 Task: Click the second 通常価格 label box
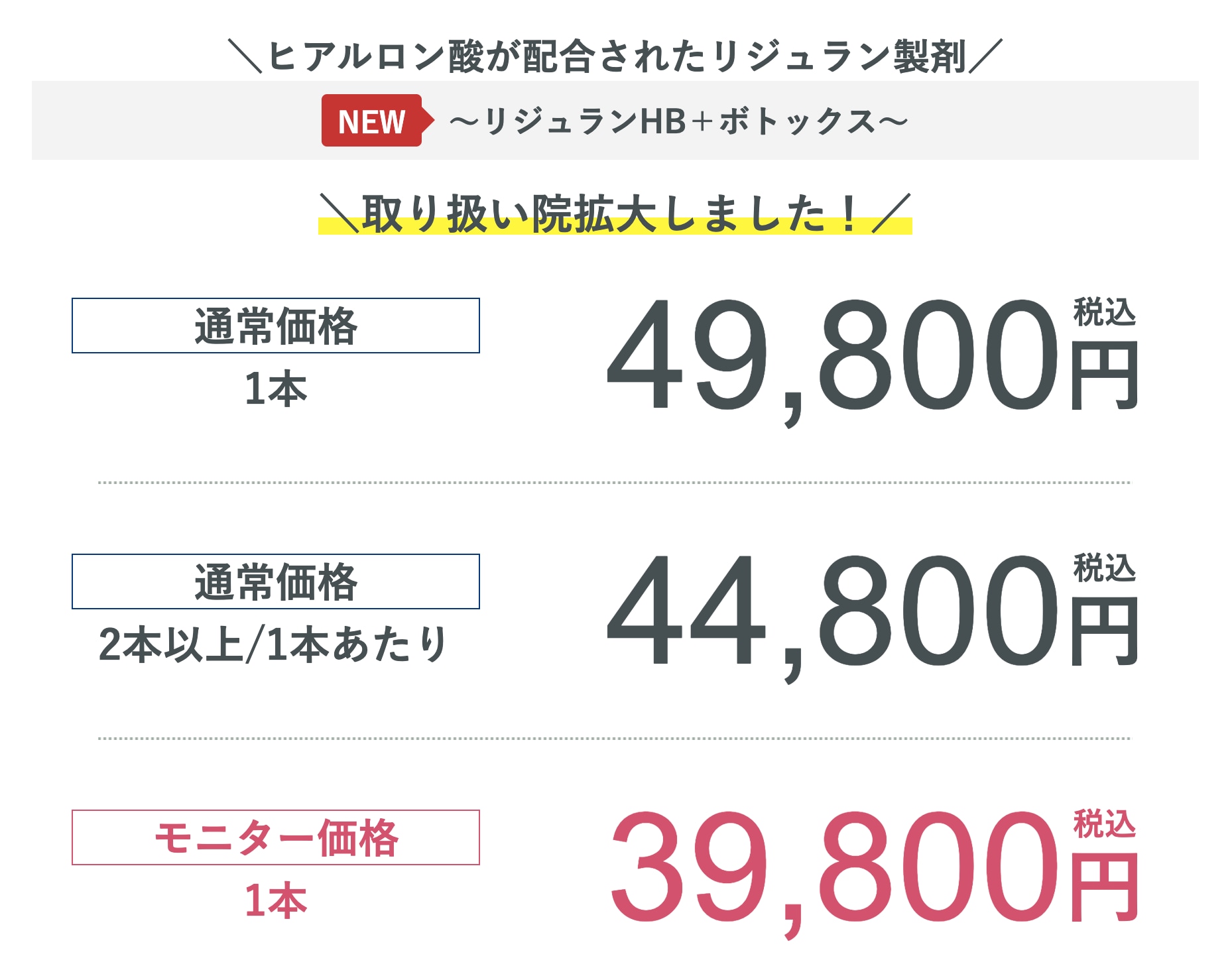(x=276, y=581)
